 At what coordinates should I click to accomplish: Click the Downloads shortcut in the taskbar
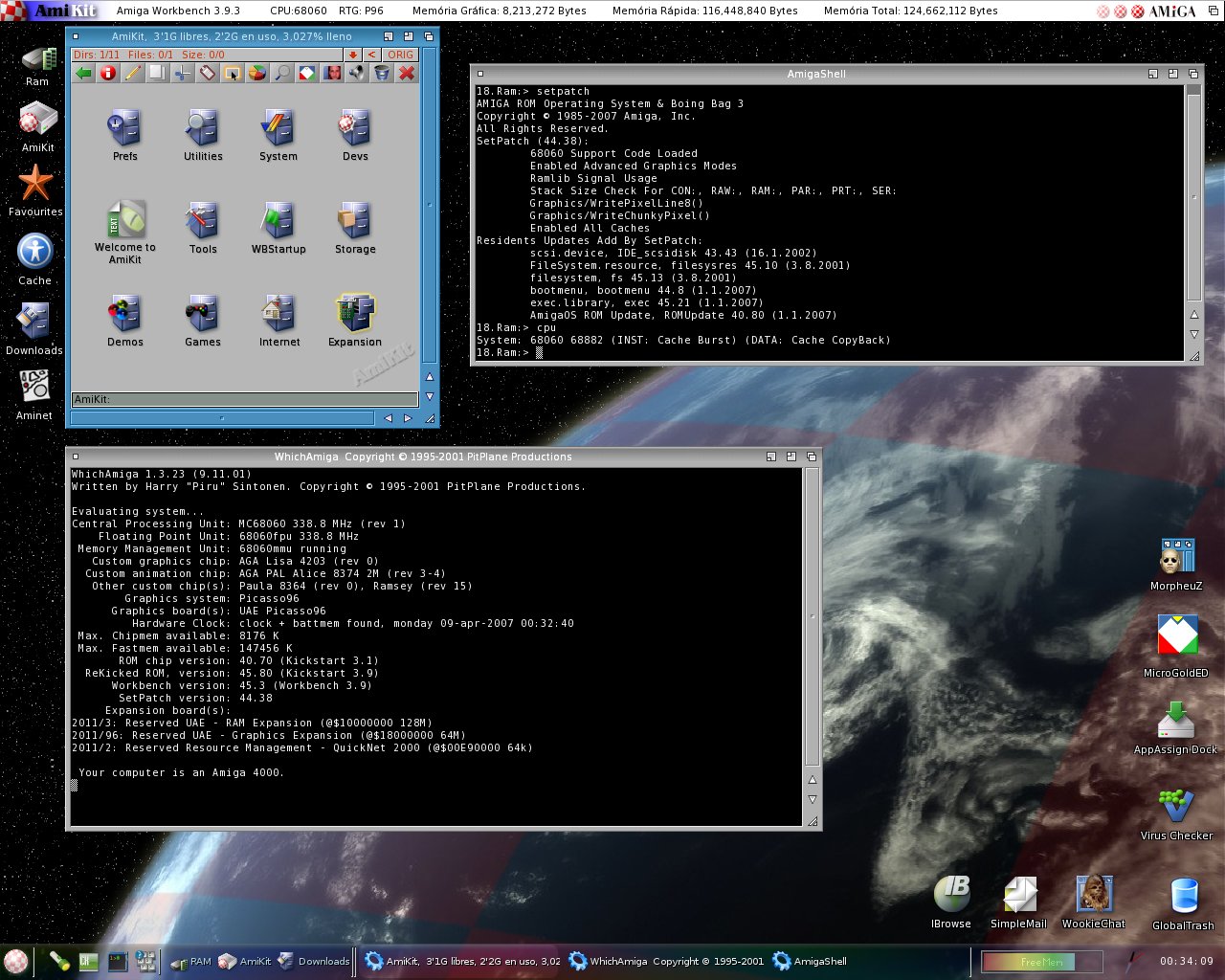coord(314,961)
